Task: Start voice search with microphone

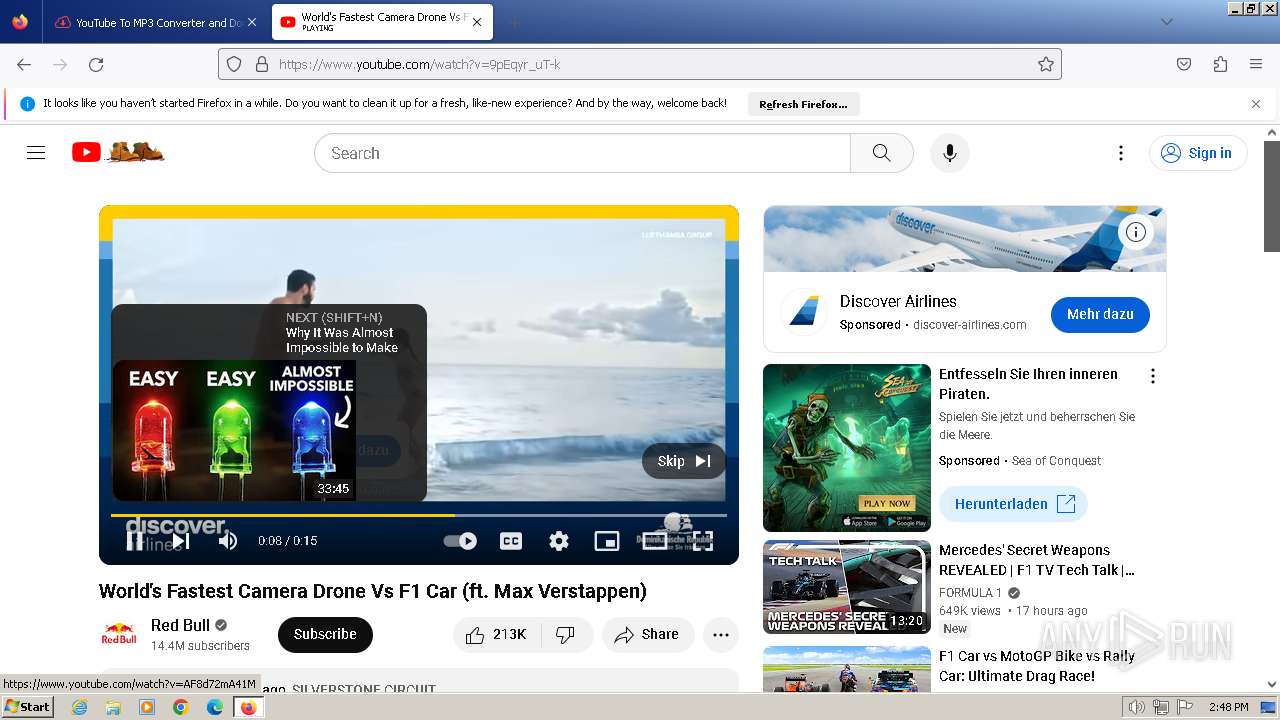Action: click(950, 153)
